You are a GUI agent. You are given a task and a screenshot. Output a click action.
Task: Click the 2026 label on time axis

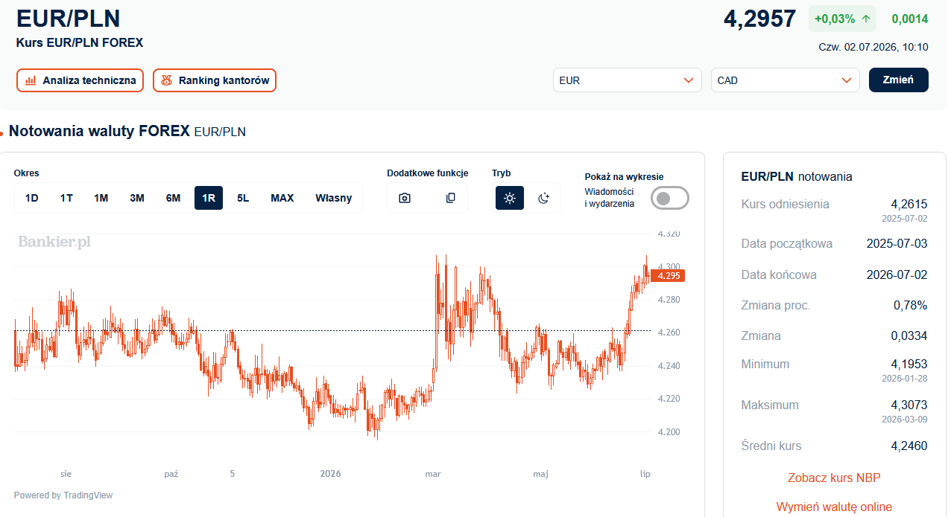330,473
